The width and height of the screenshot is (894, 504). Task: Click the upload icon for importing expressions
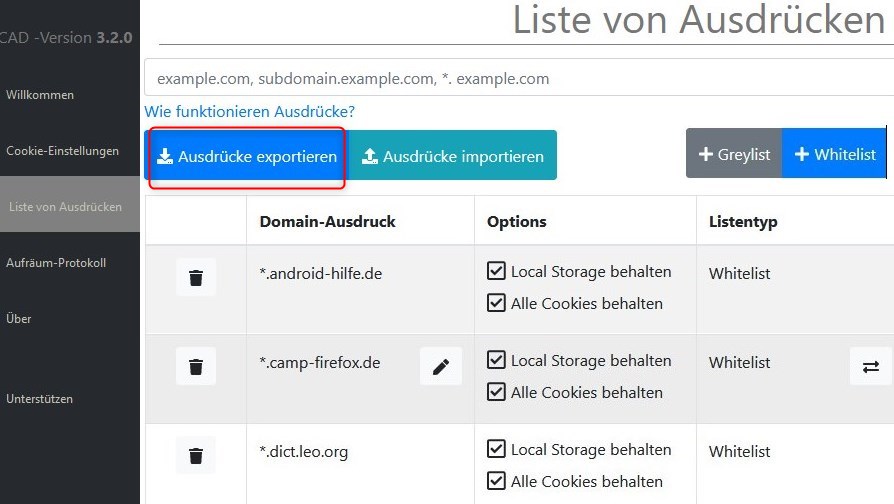370,157
